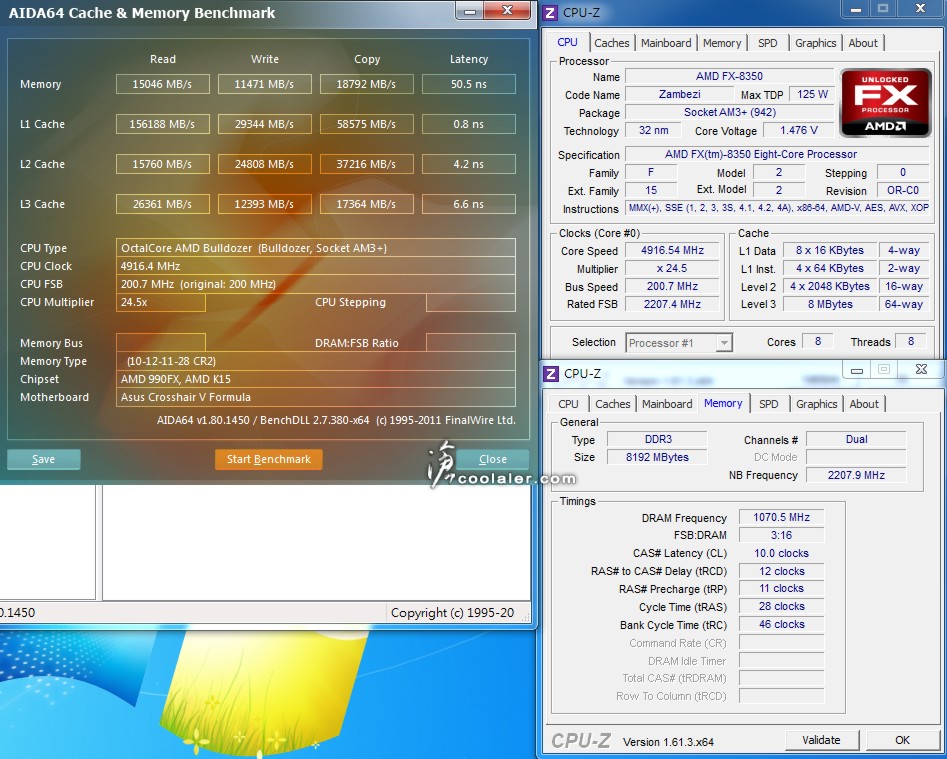Click Memory Latency value 50.5 ns

[469, 84]
